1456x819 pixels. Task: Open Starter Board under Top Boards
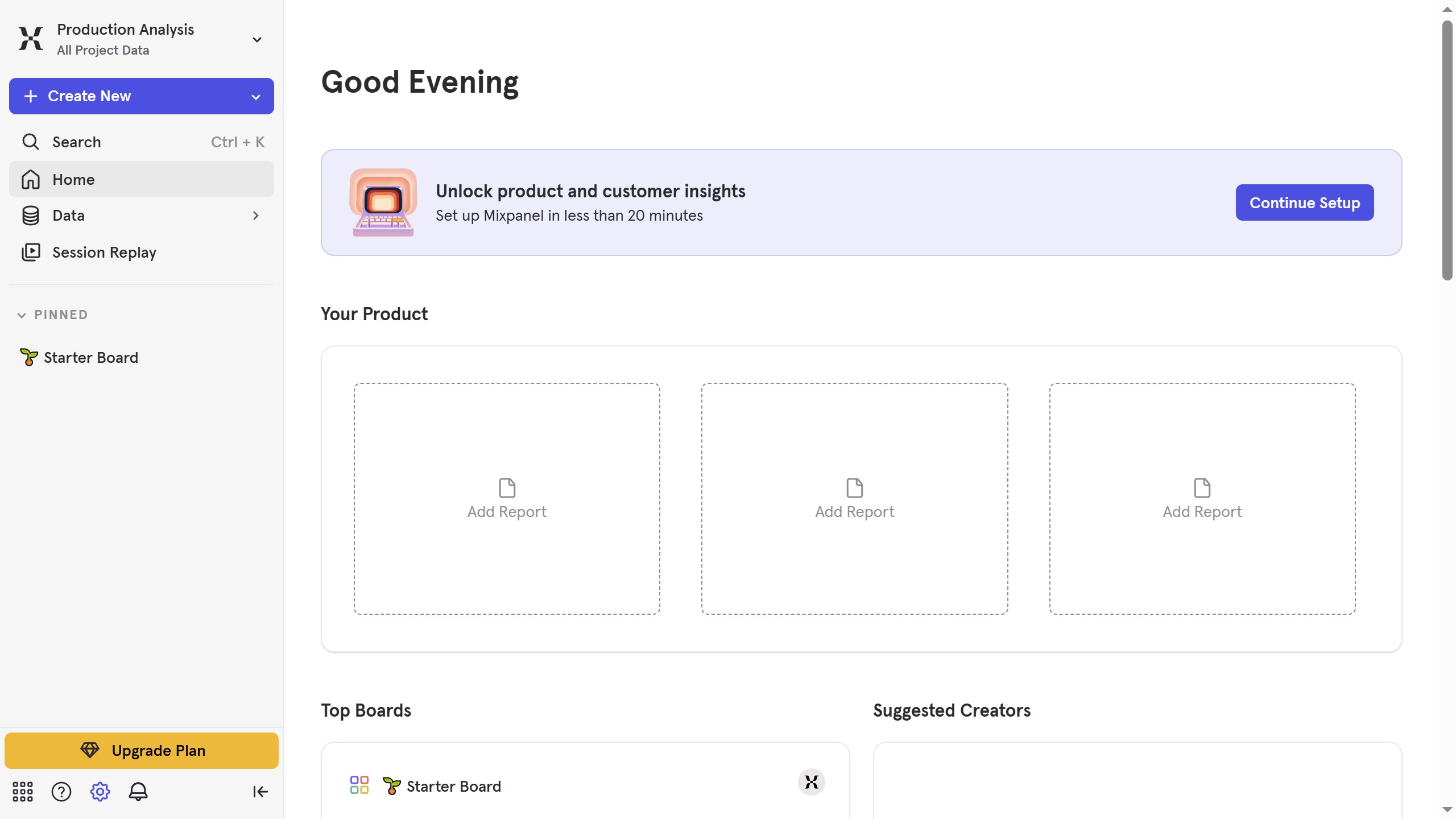click(x=453, y=786)
